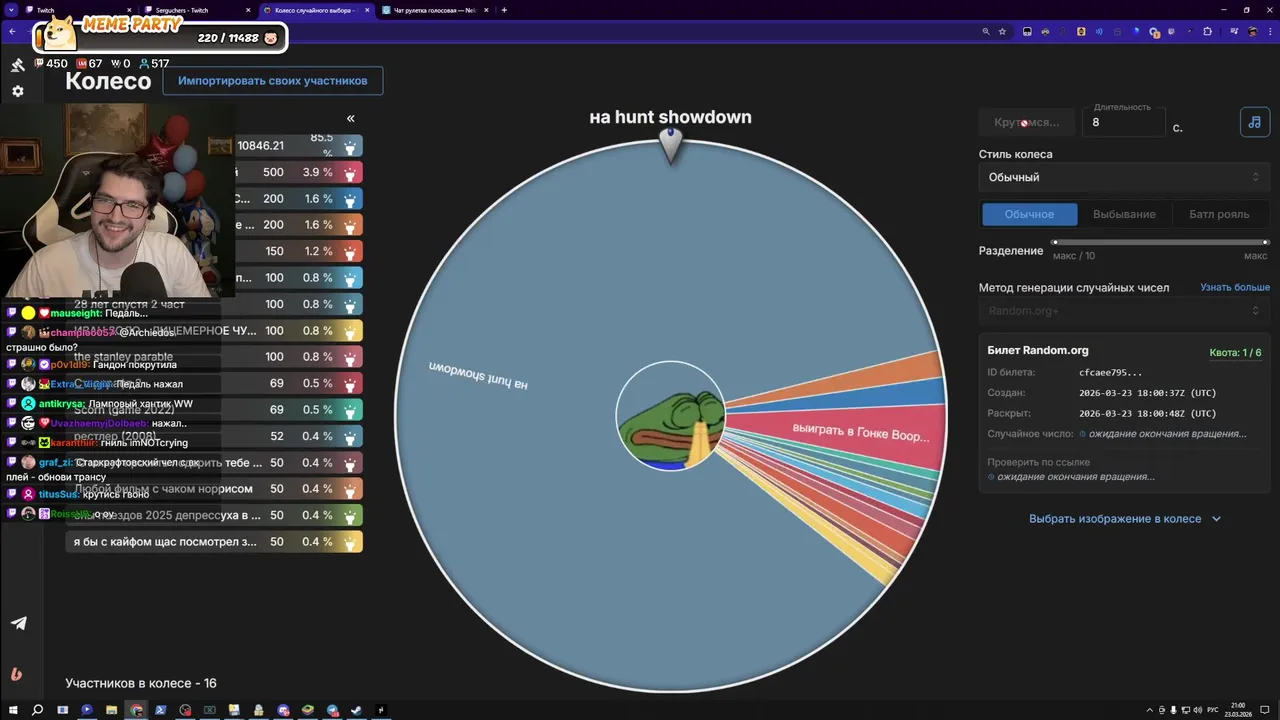Open a new browser tab
The width and height of the screenshot is (1280, 720).
[504, 10]
